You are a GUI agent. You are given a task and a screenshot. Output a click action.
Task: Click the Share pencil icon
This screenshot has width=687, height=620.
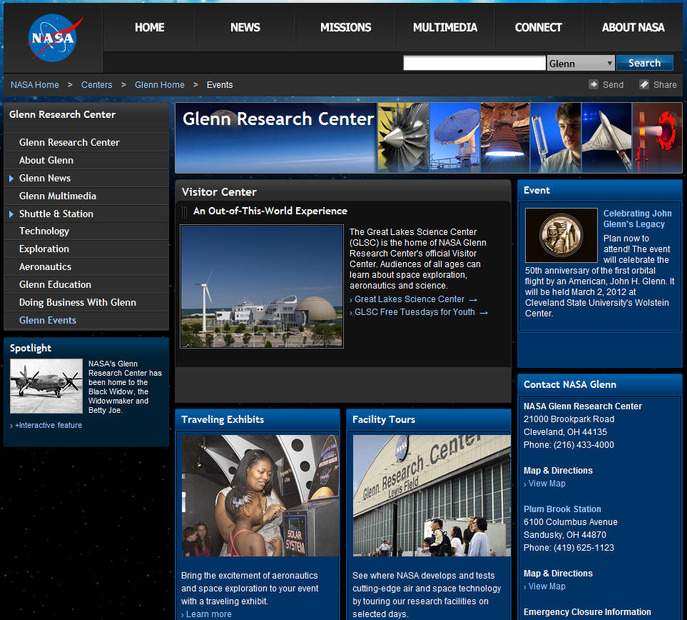[x=644, y=84]
